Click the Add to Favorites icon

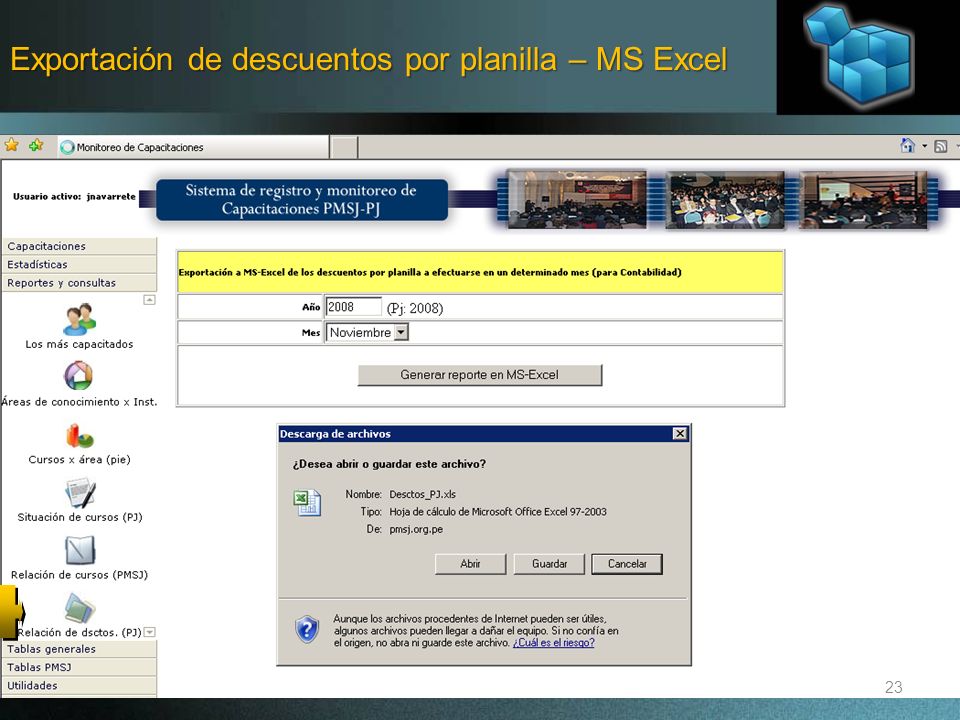click(x=36, y=146)
